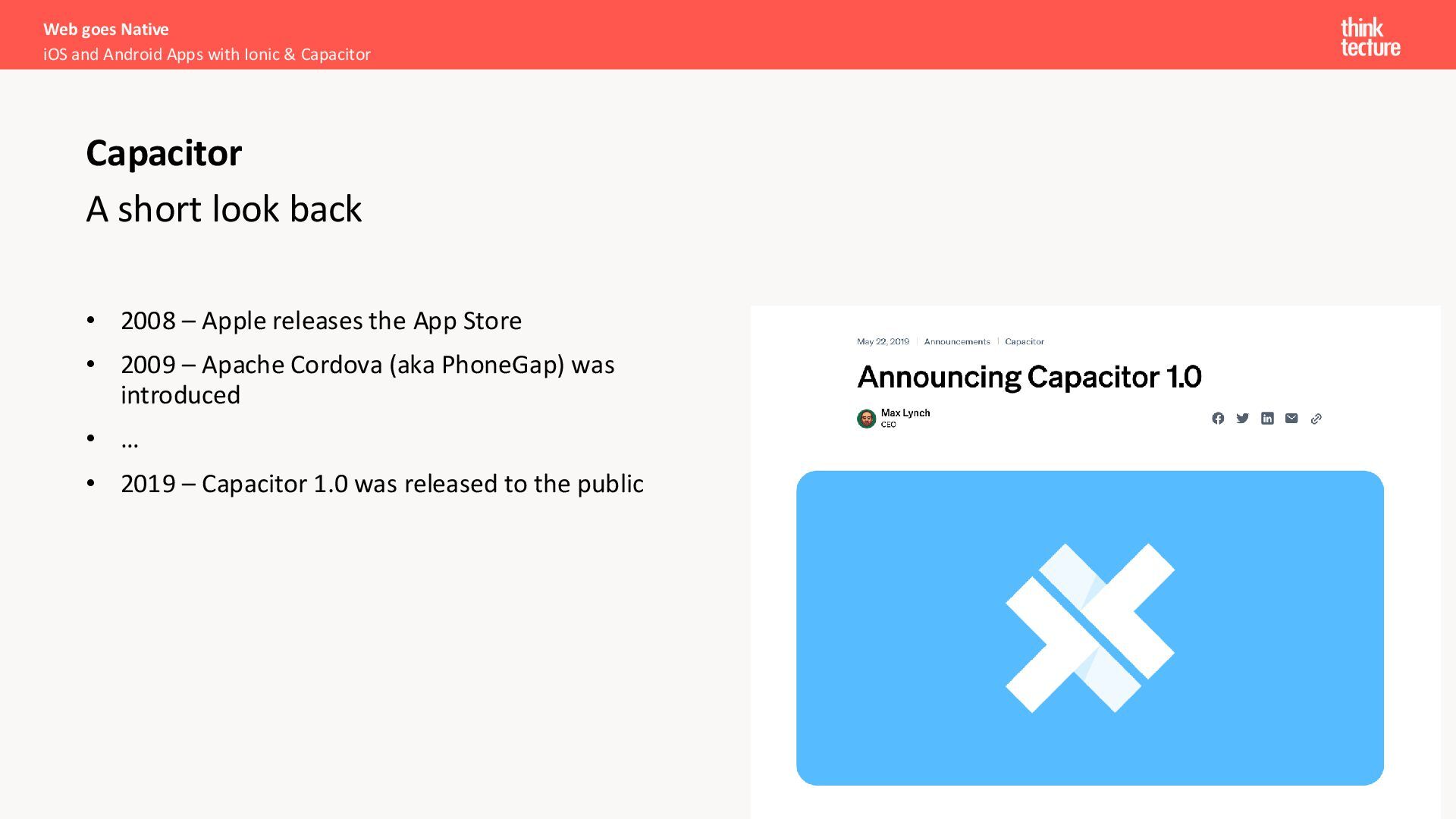This screenshot has width=1456, height=819.
Task: Click the 'iOS and Android Apps' header subtitle
Action: (207, 55)
